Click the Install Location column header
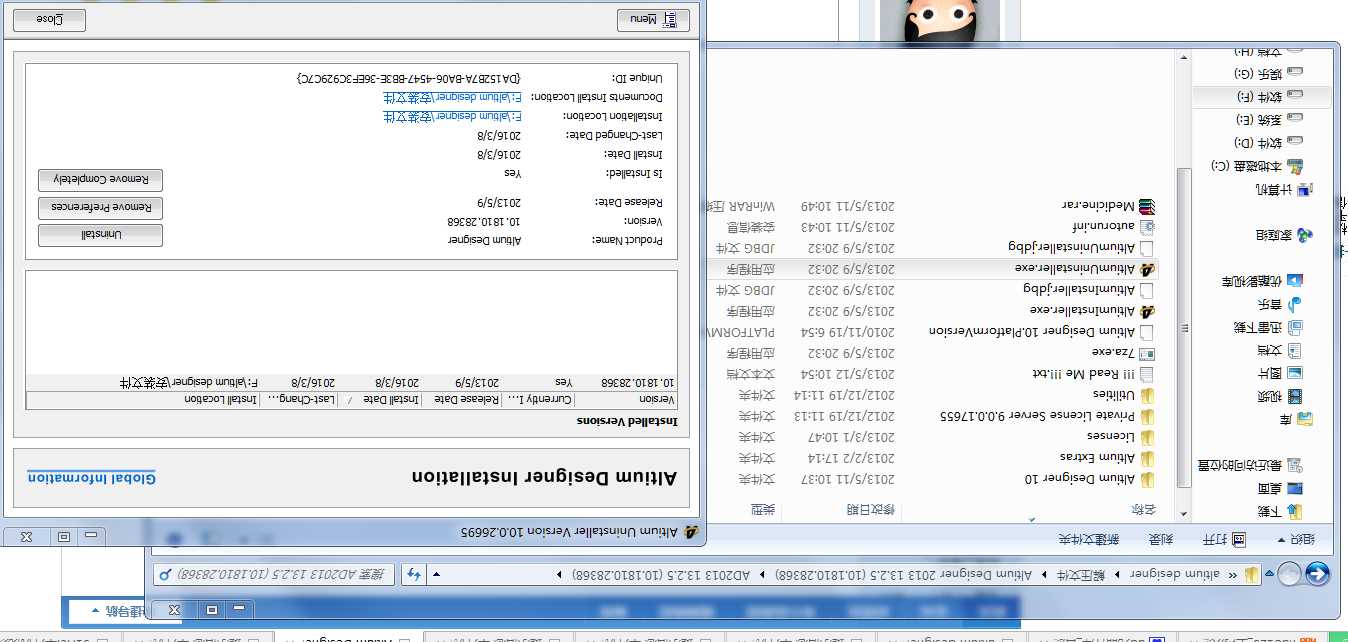1348x642 pixels. click(x=220, y=400)
